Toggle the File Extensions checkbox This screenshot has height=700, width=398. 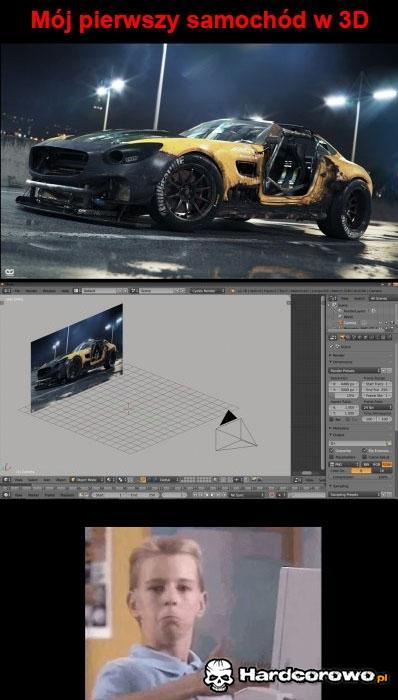coord(364,451)
